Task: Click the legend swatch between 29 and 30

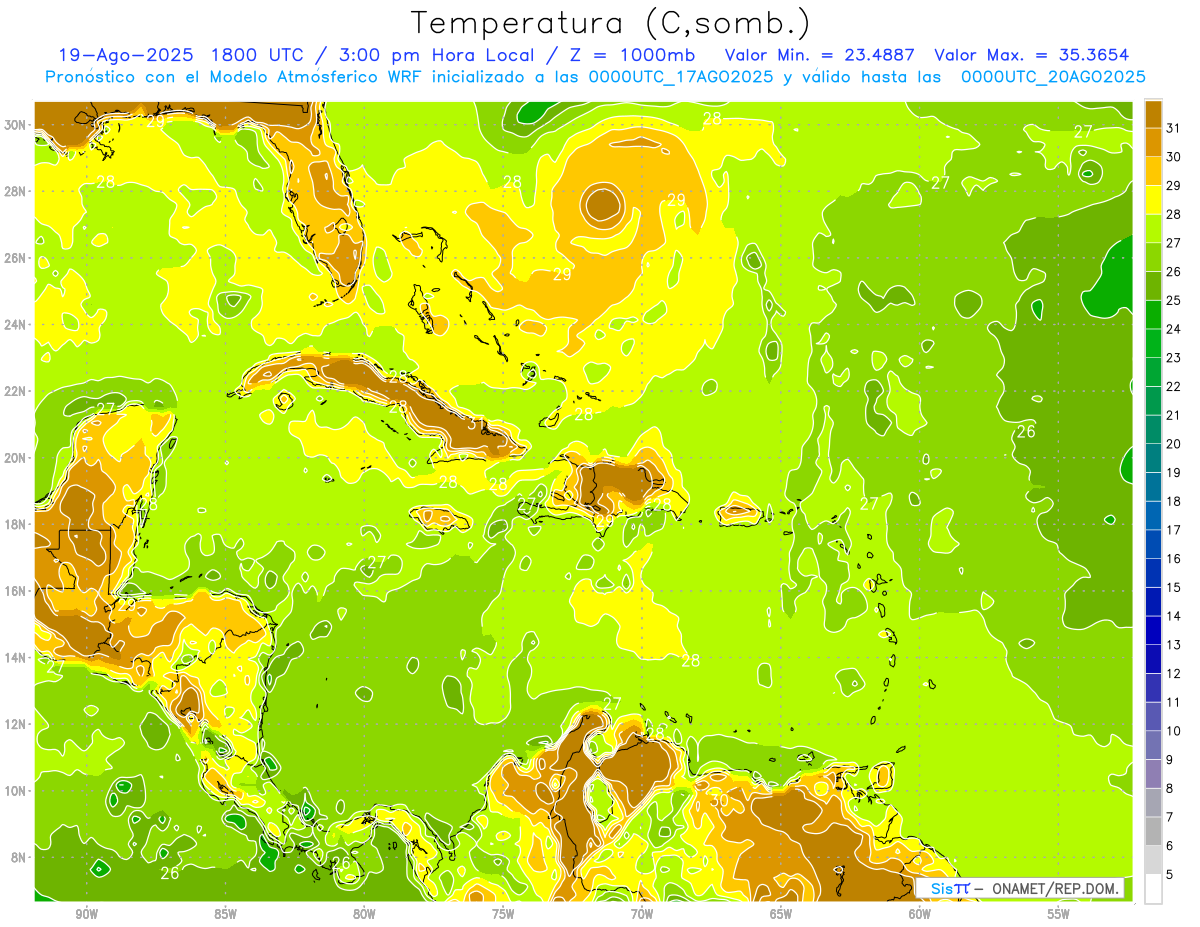Action: [x=1153, y=171]
